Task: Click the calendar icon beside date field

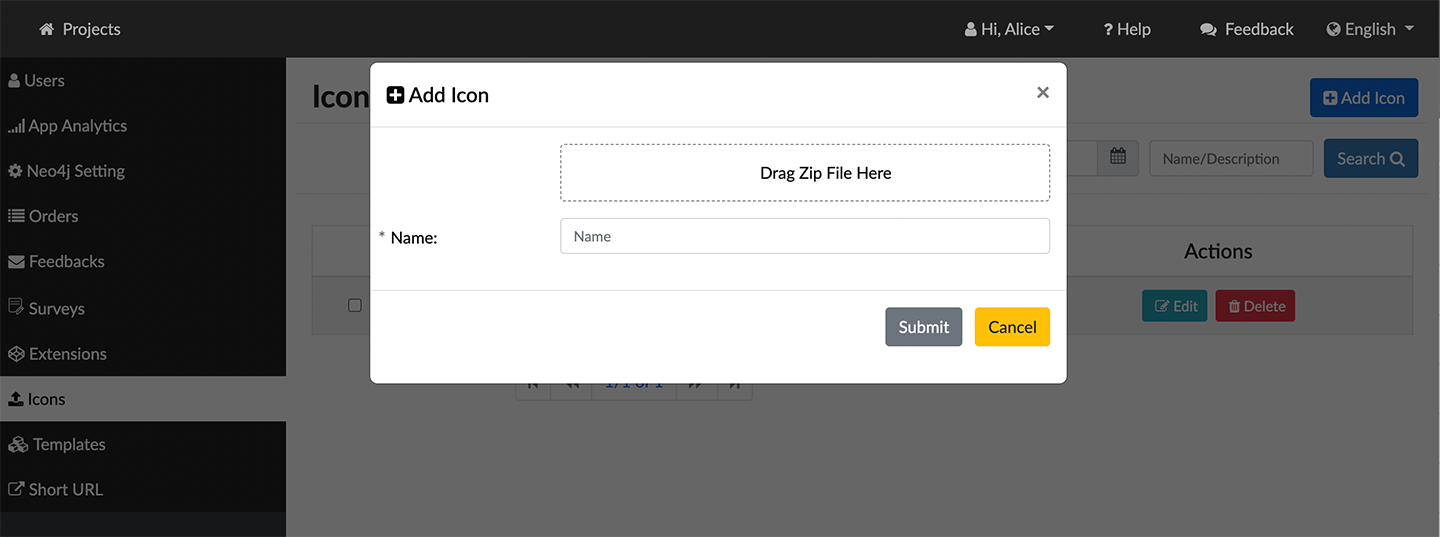Action: click(x=1117, y=158)
